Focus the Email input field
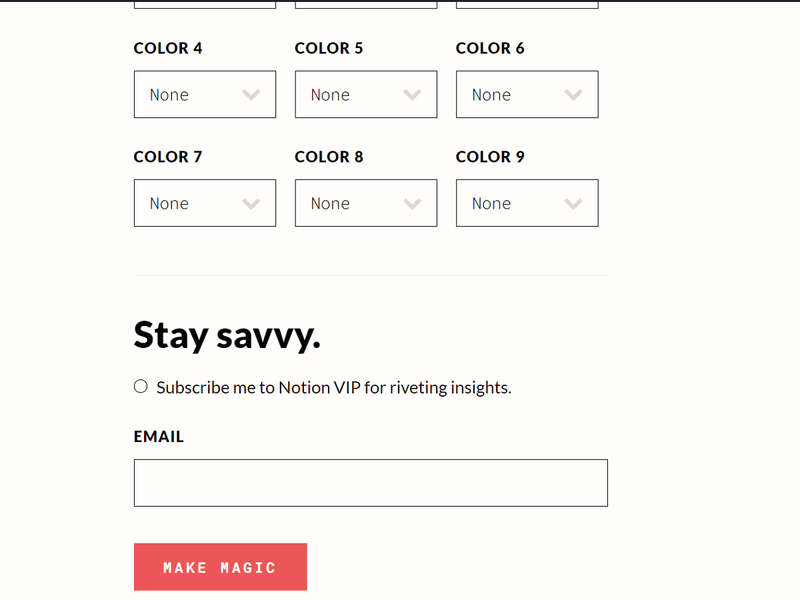800x600 pixels. point(370,483)
